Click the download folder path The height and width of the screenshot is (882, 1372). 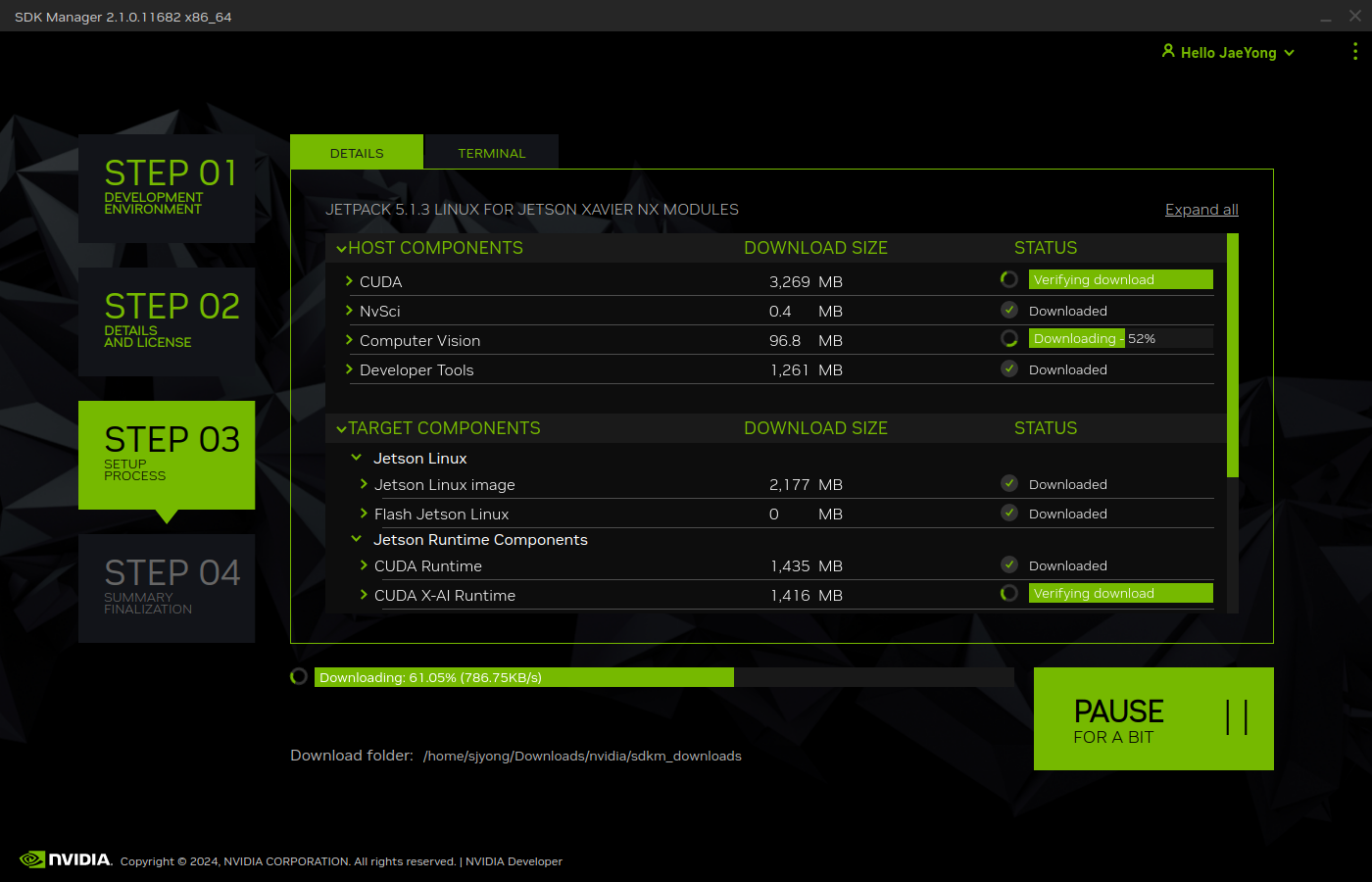coord(582,756)
